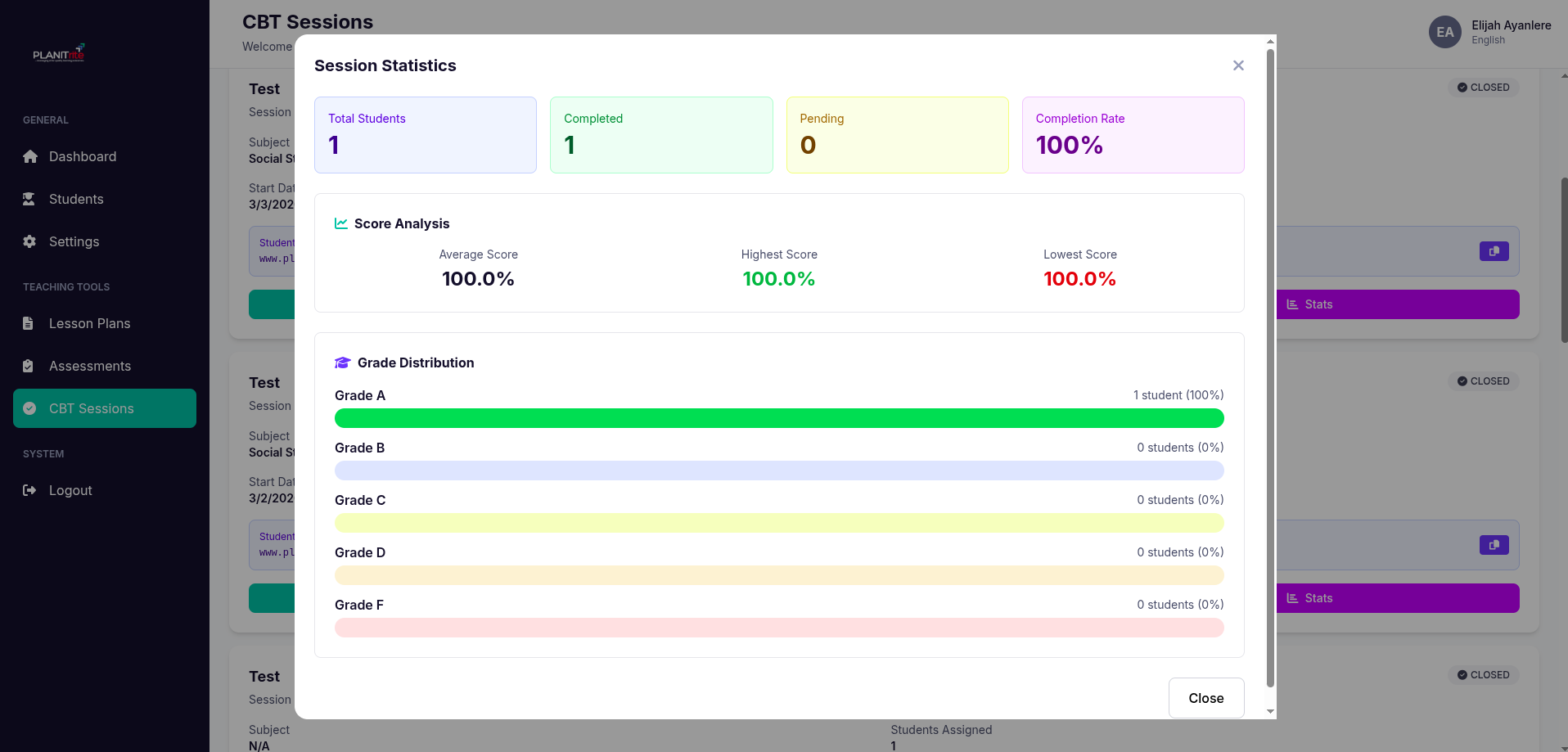Viewport: 1568px width, 752px height.
Task: Click the Assessments clipboard icon
Action: click(x=29, y=366)
